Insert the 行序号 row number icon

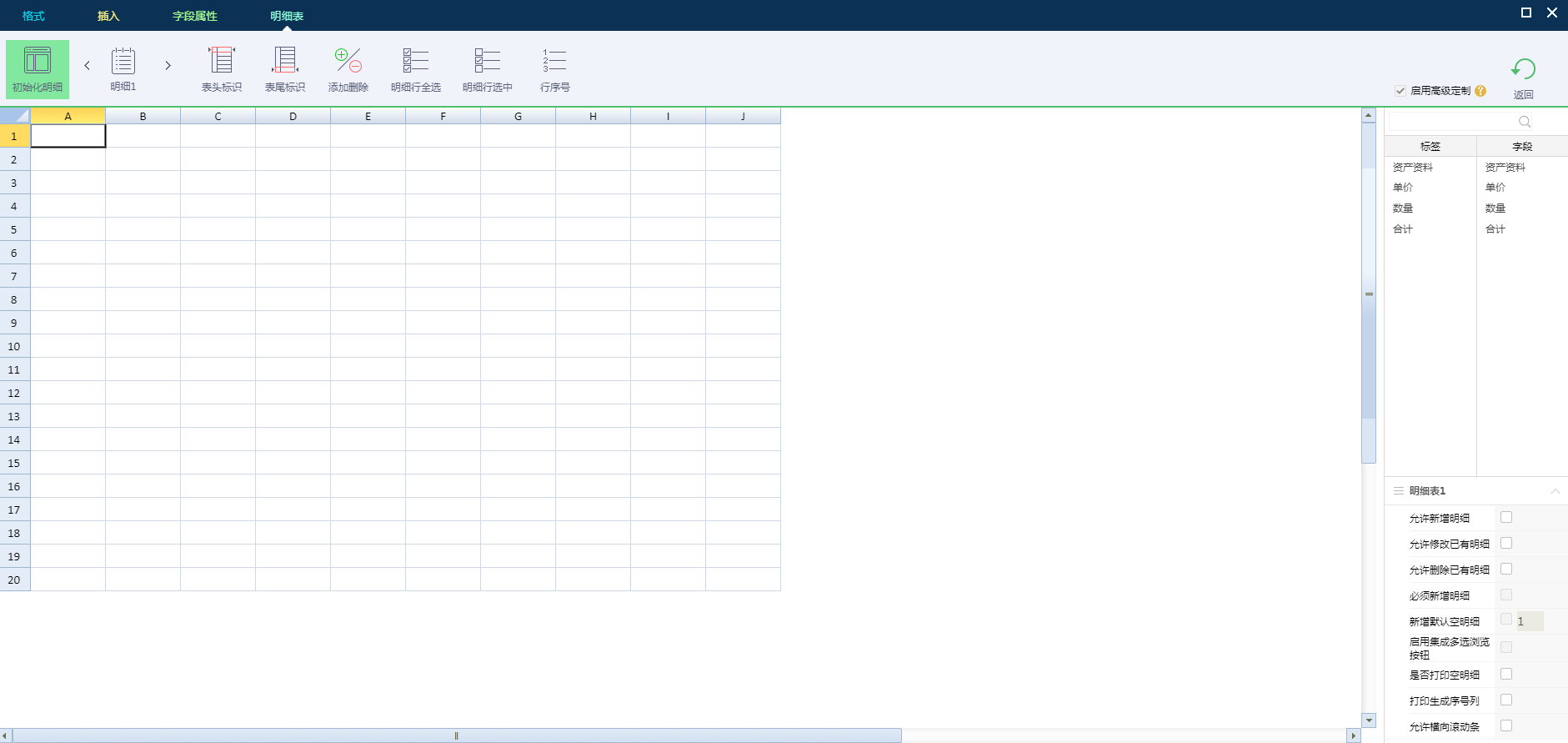[x=554, y=62]
